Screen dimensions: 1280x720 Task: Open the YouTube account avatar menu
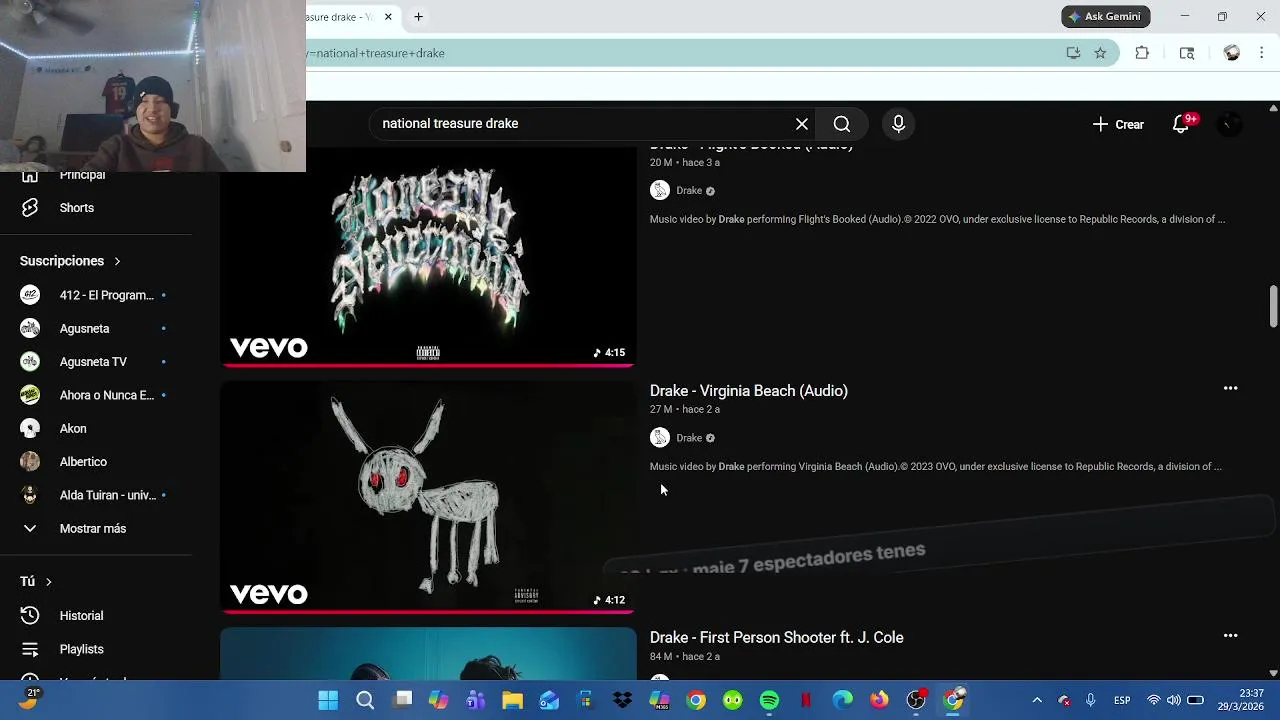[1229, 124]
